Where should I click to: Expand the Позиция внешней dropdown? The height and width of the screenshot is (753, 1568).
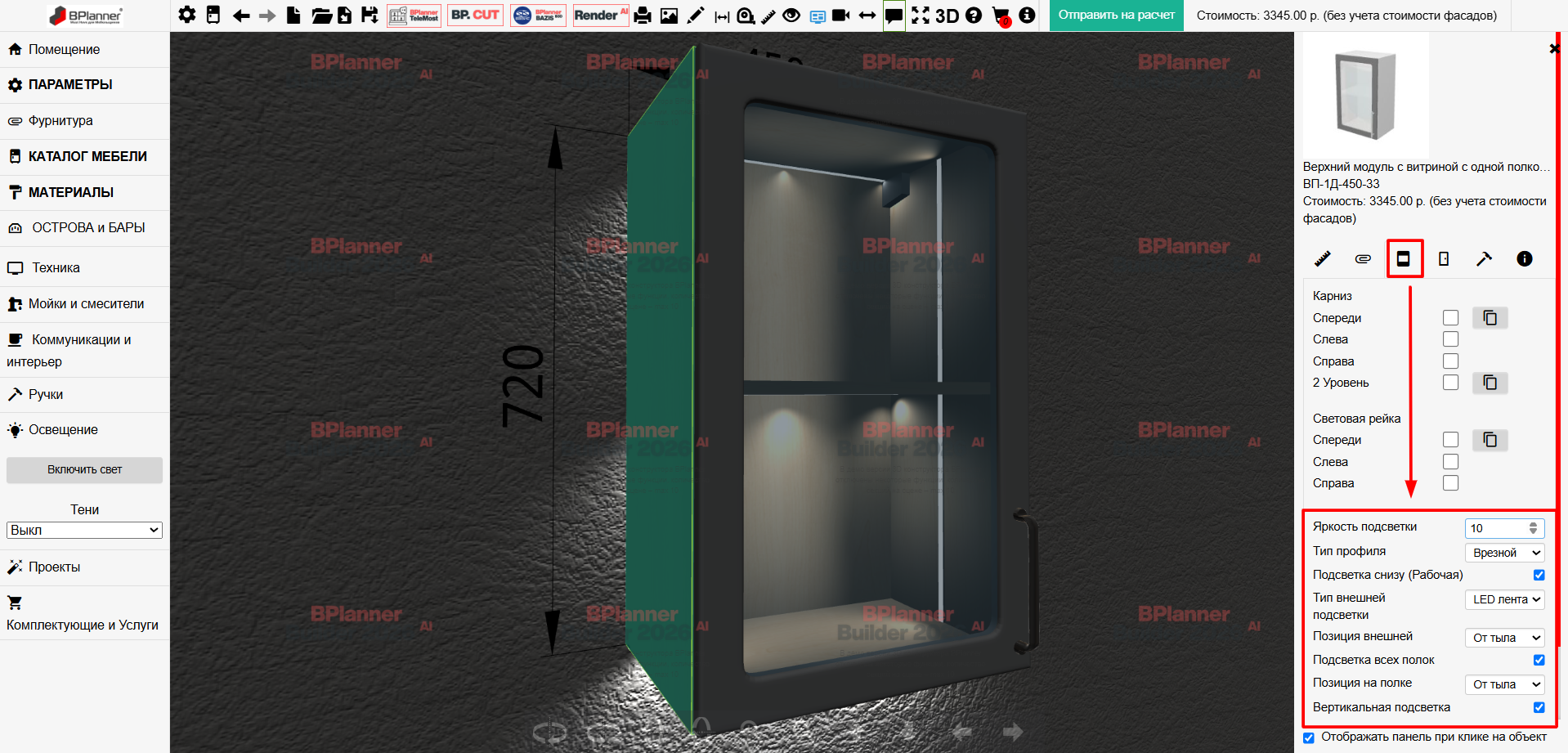coord(1505,638)
